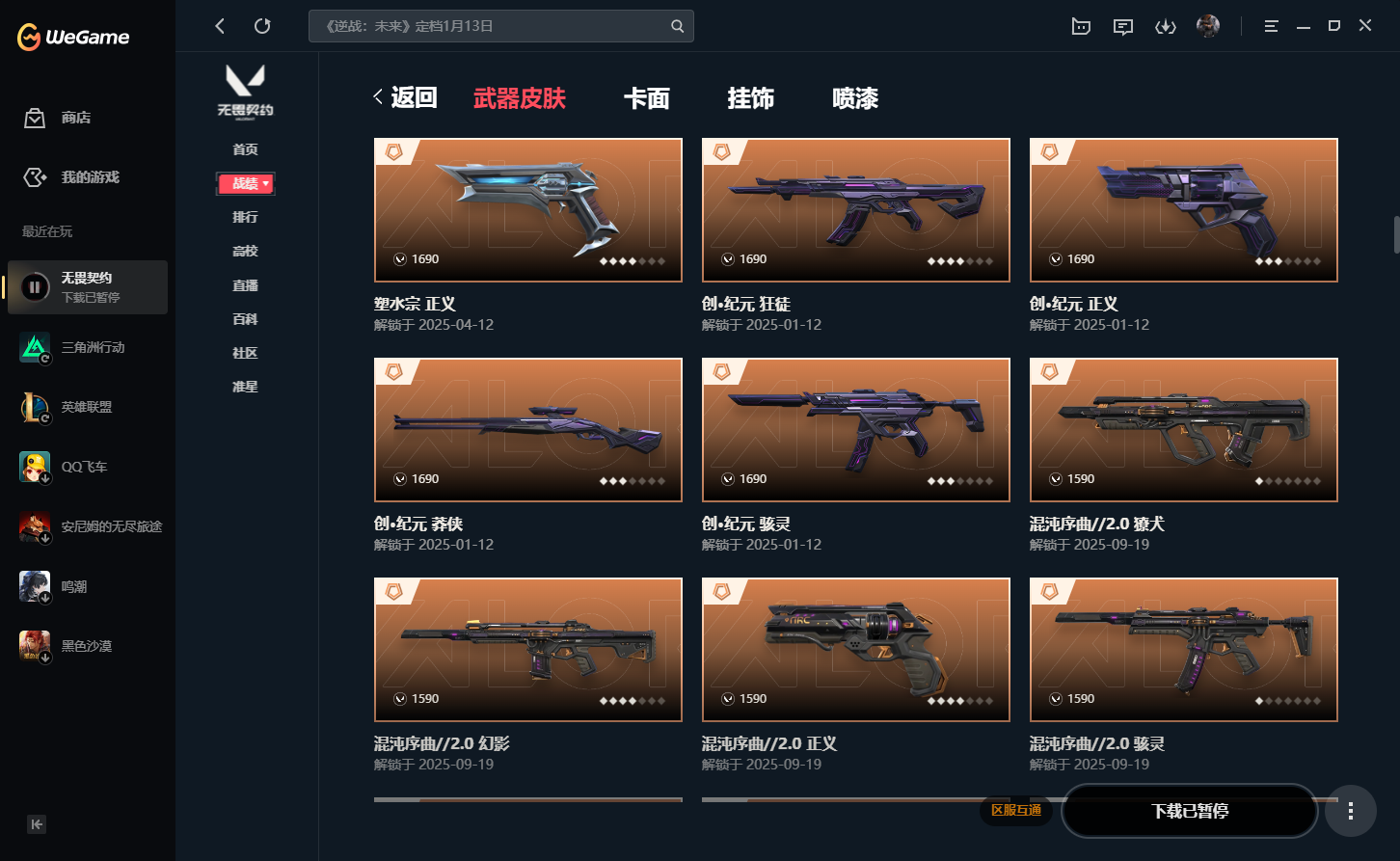1400x861 pixels.
Task: Open the hamburger main menu icon
Action: (1271, 26)
